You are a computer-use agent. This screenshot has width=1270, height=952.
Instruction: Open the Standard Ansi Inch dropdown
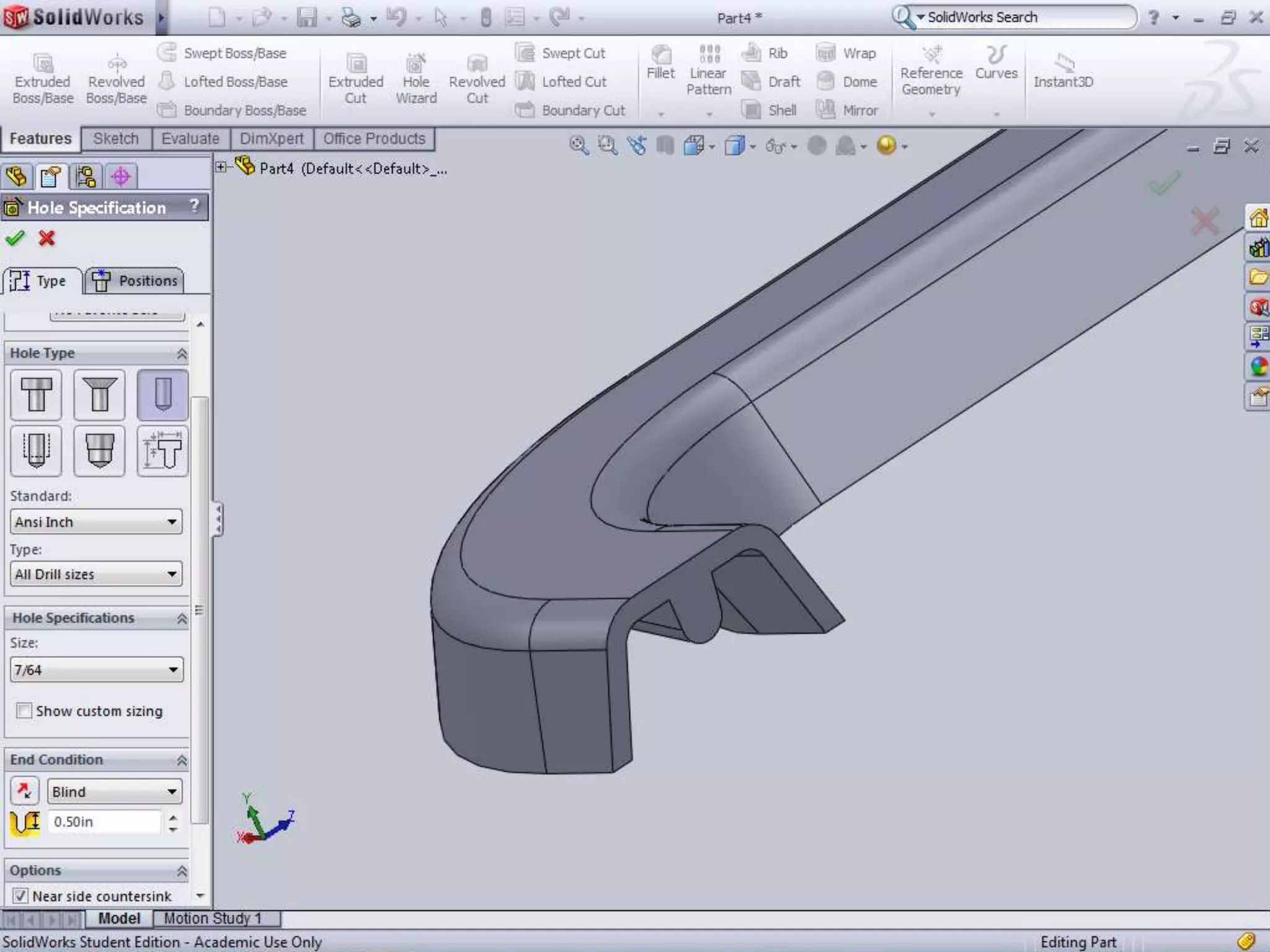[96, 522]
